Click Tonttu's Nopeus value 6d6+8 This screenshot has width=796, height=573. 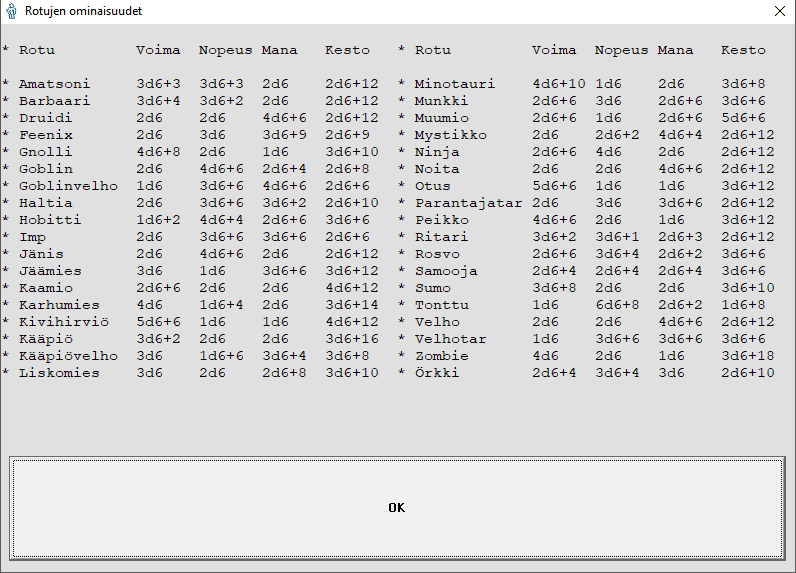617,305
